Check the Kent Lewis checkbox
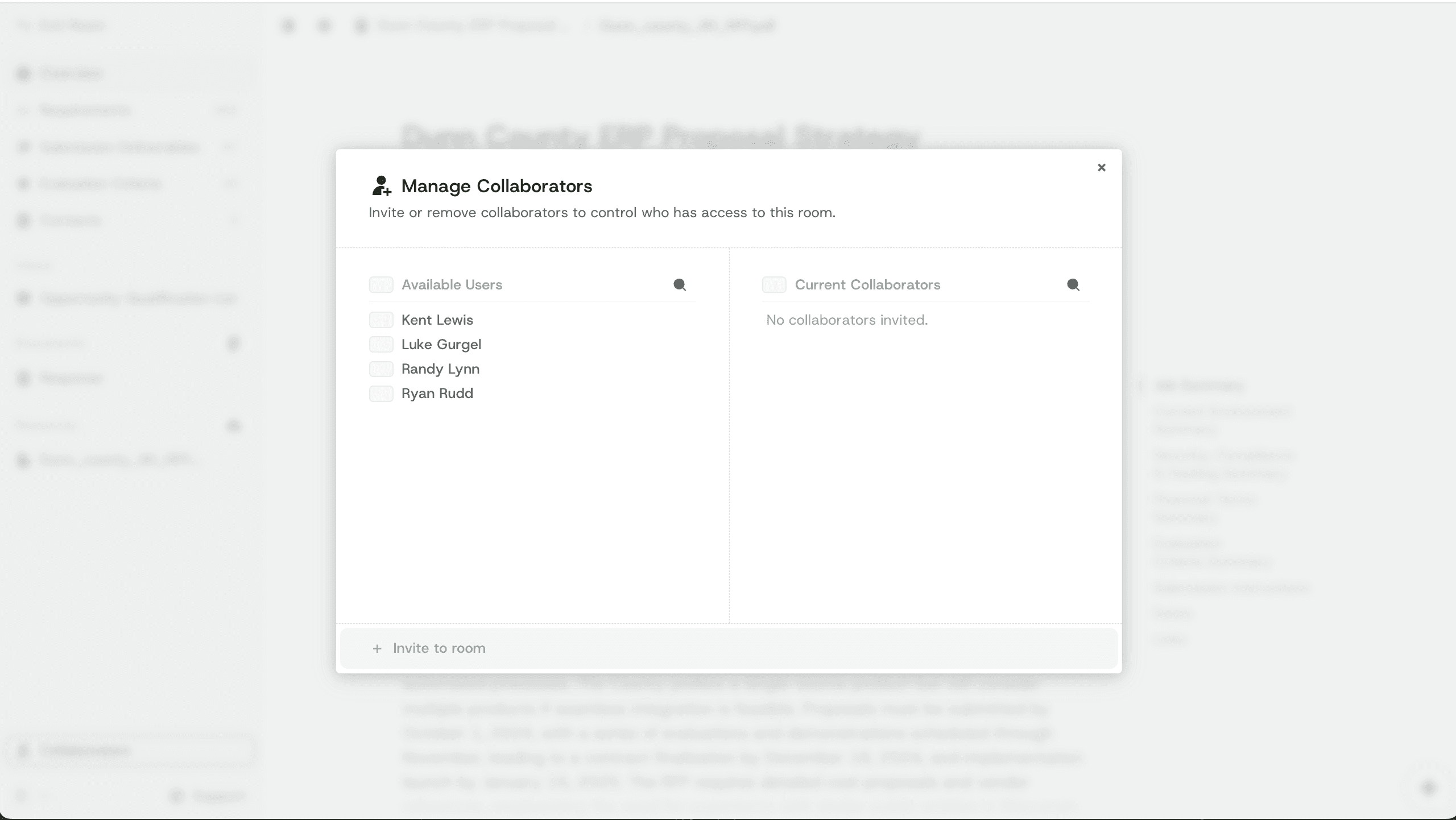This screenshot has width=1456, height=820. point(381,320)
